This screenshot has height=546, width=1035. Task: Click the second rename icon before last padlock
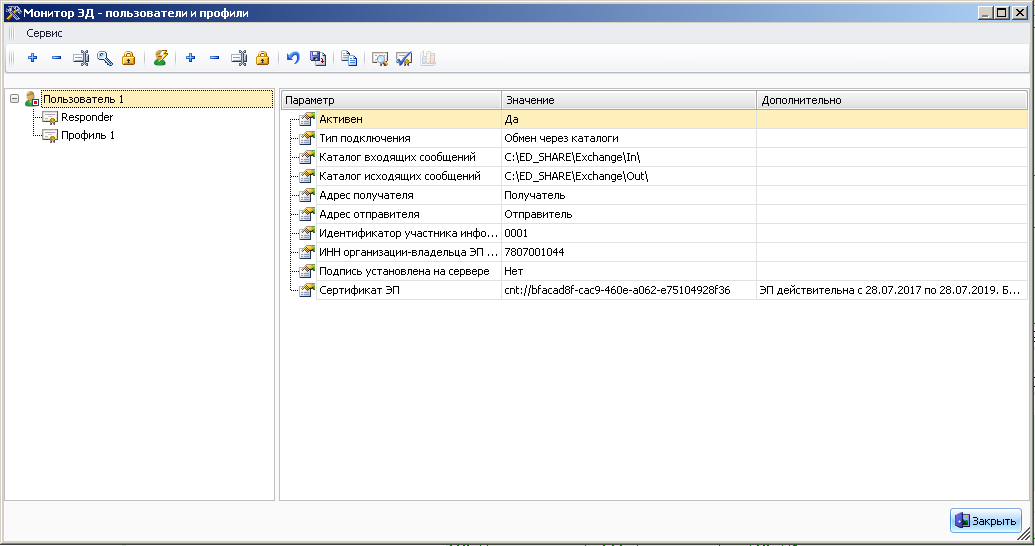point(238,58)
